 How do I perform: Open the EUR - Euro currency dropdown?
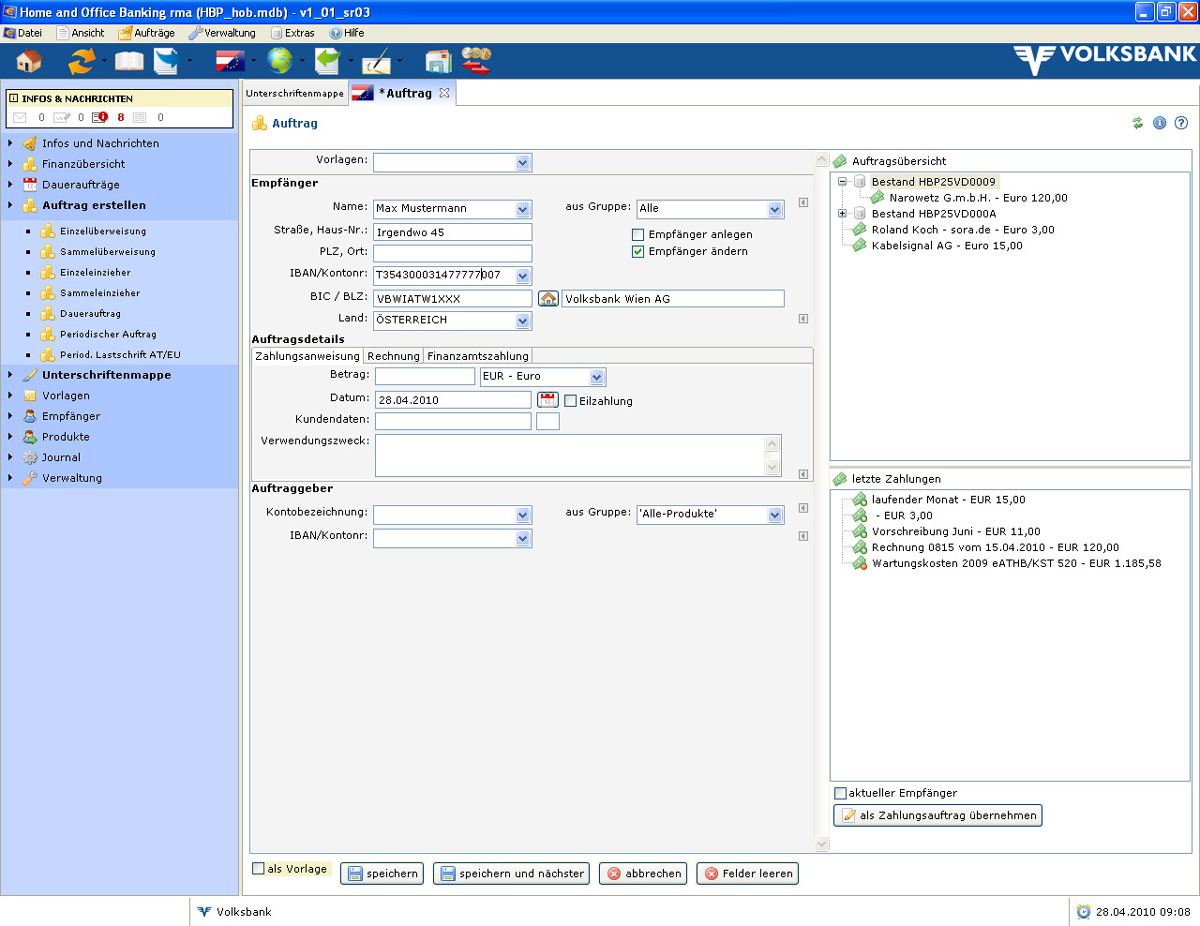pyautogui.click(x=597, y=377)
